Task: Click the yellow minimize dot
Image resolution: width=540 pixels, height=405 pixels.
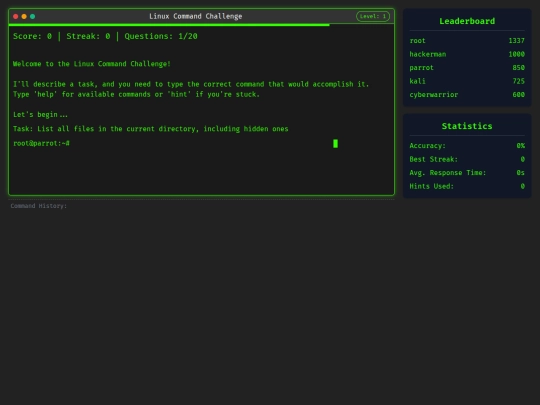Action: [24, 16]
